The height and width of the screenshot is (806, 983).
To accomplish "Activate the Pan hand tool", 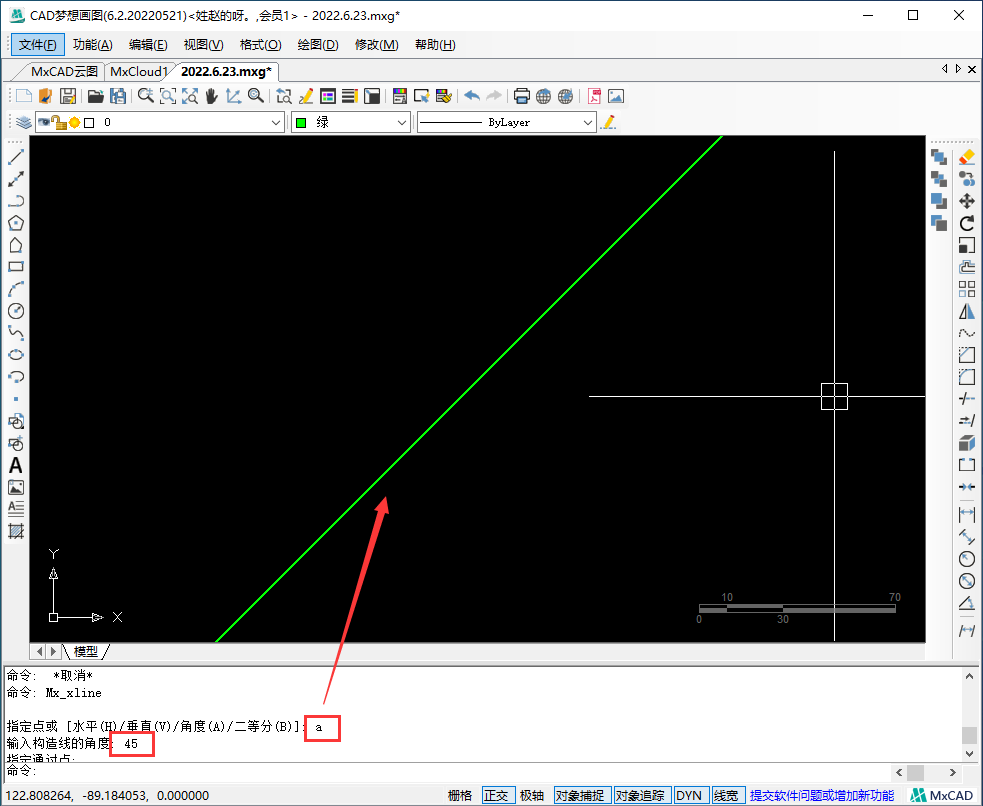I will 211,96.
